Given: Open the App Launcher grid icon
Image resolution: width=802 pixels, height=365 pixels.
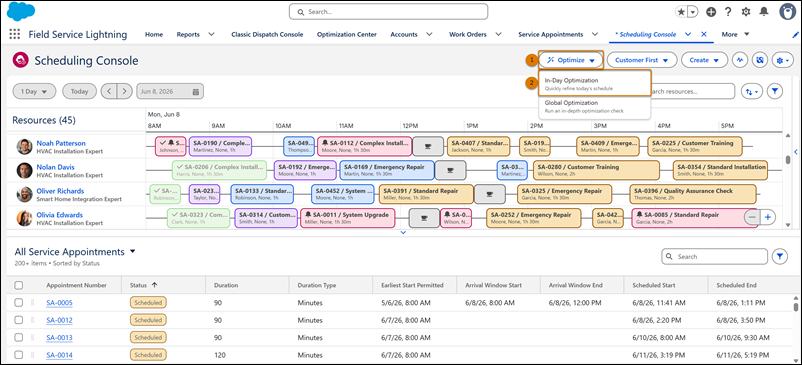Looking at the screenshot, I should (15, 34).
